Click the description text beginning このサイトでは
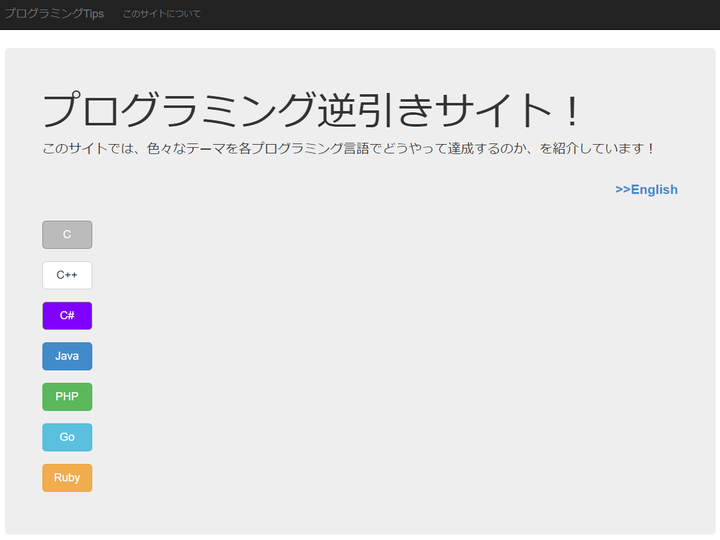The width and height of the screenshot is (720, 540). coord(349,148)
